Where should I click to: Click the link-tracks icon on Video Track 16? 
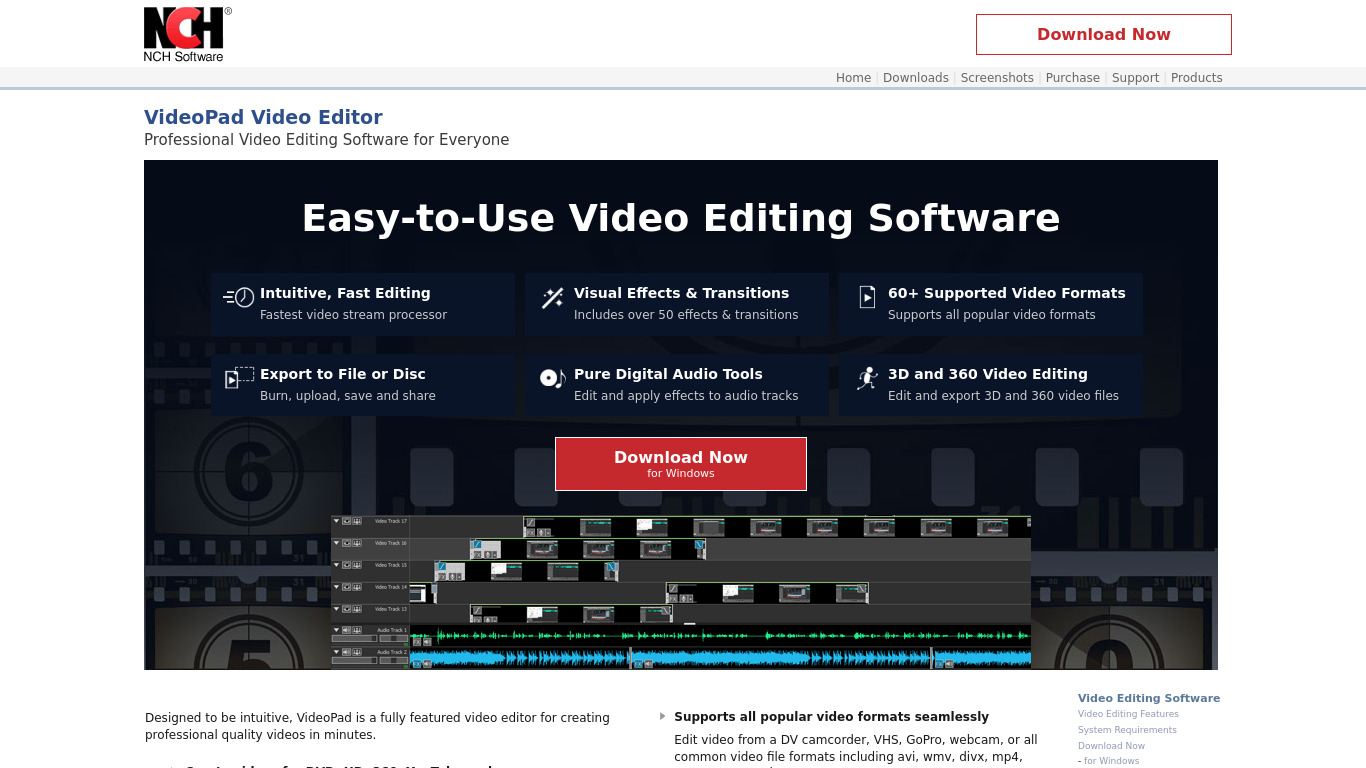click(357, 543)
